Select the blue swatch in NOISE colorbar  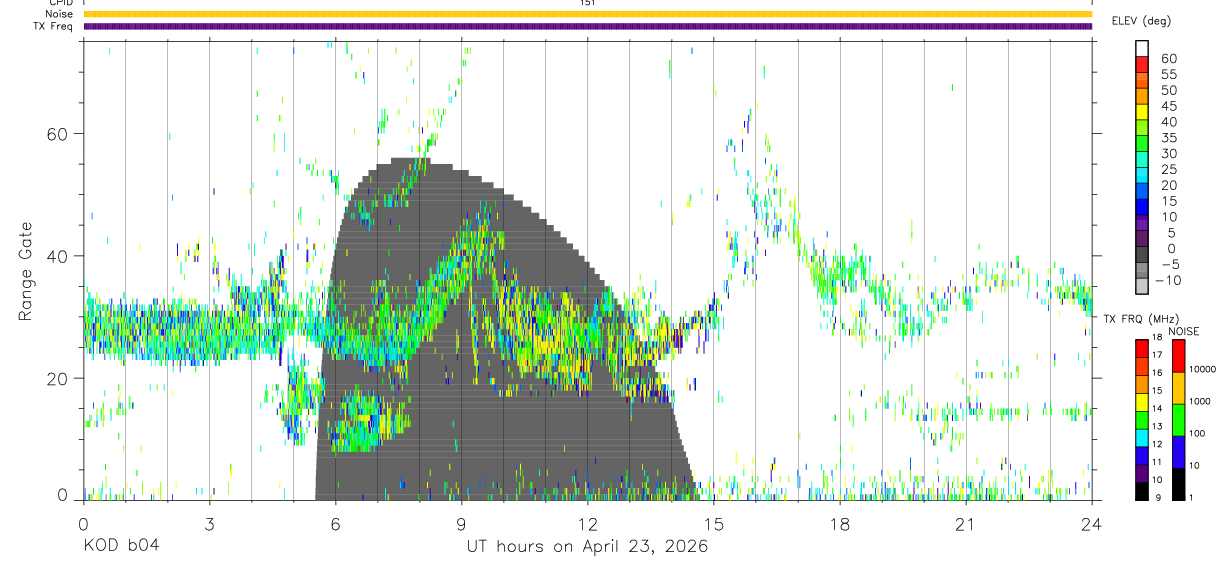click(1178, 452)
